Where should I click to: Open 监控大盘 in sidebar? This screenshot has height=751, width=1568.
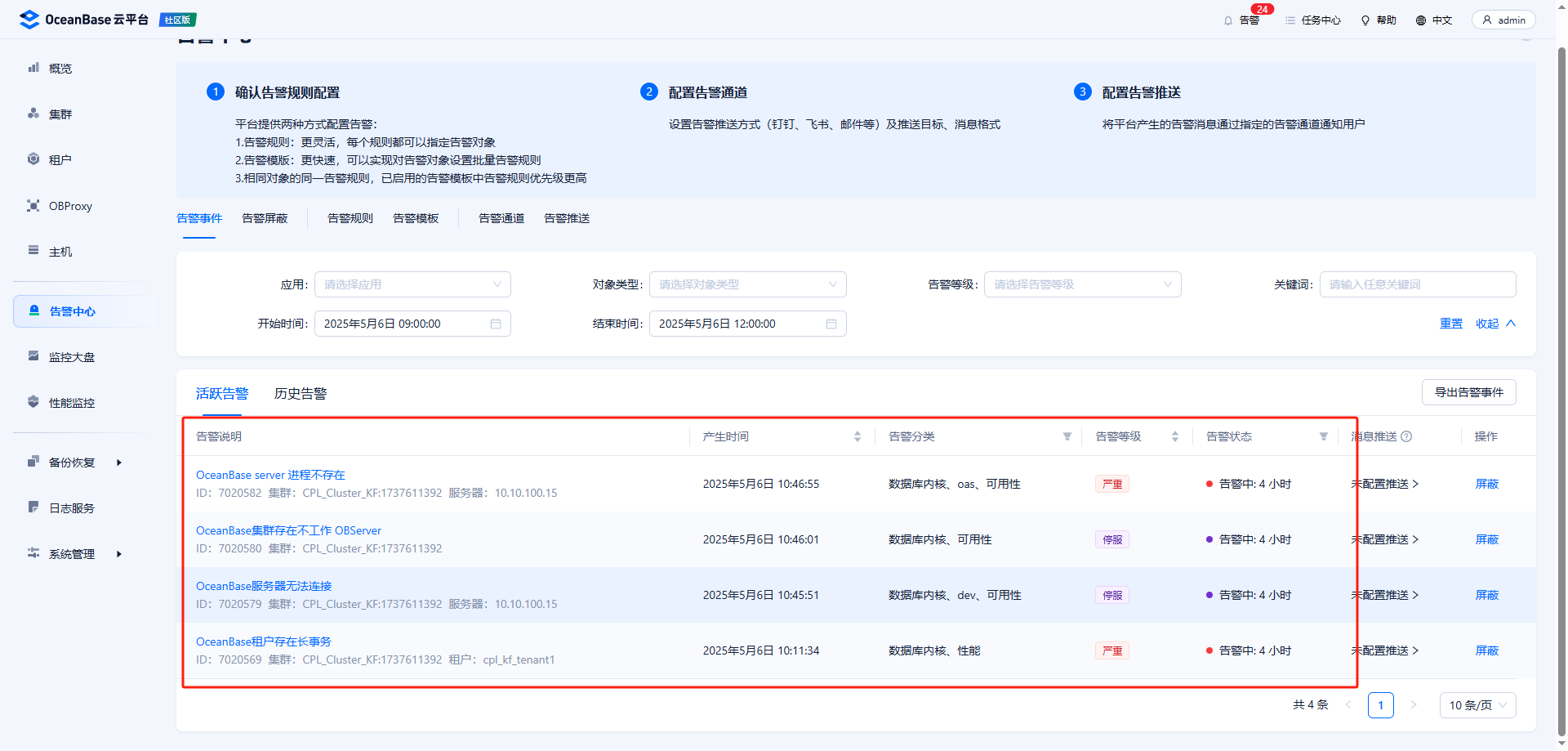71,357
